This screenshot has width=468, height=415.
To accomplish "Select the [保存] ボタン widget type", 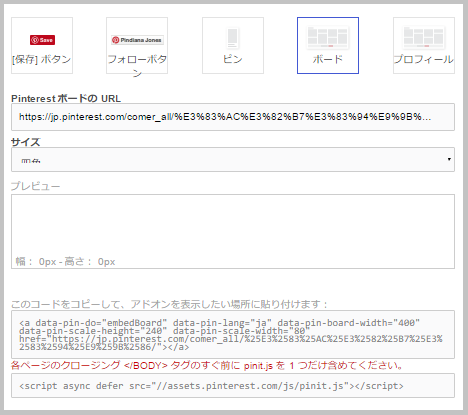I will tap(42, 45).
